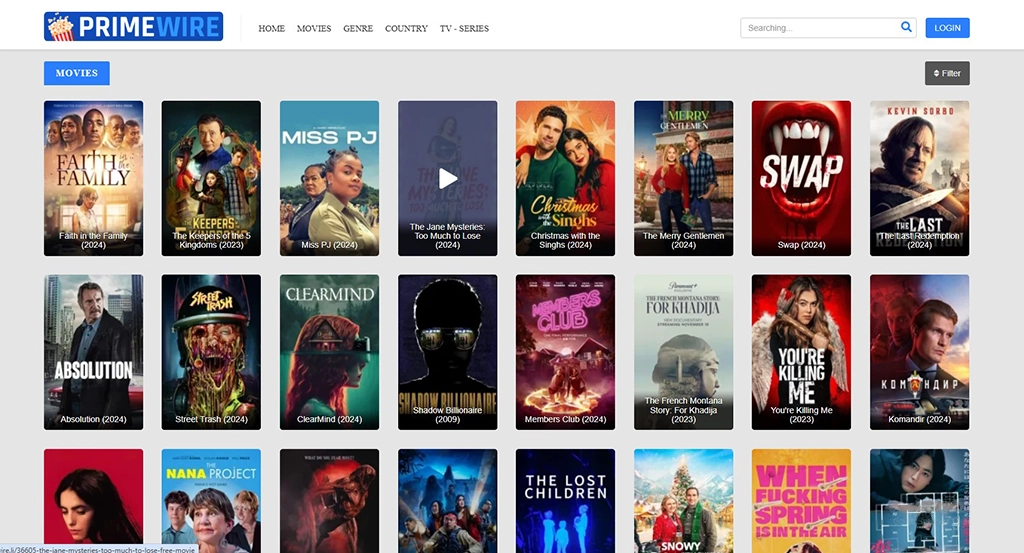
Task: Select the Swap (2024) movie thumbnail
Action: [x=801, y=170]
